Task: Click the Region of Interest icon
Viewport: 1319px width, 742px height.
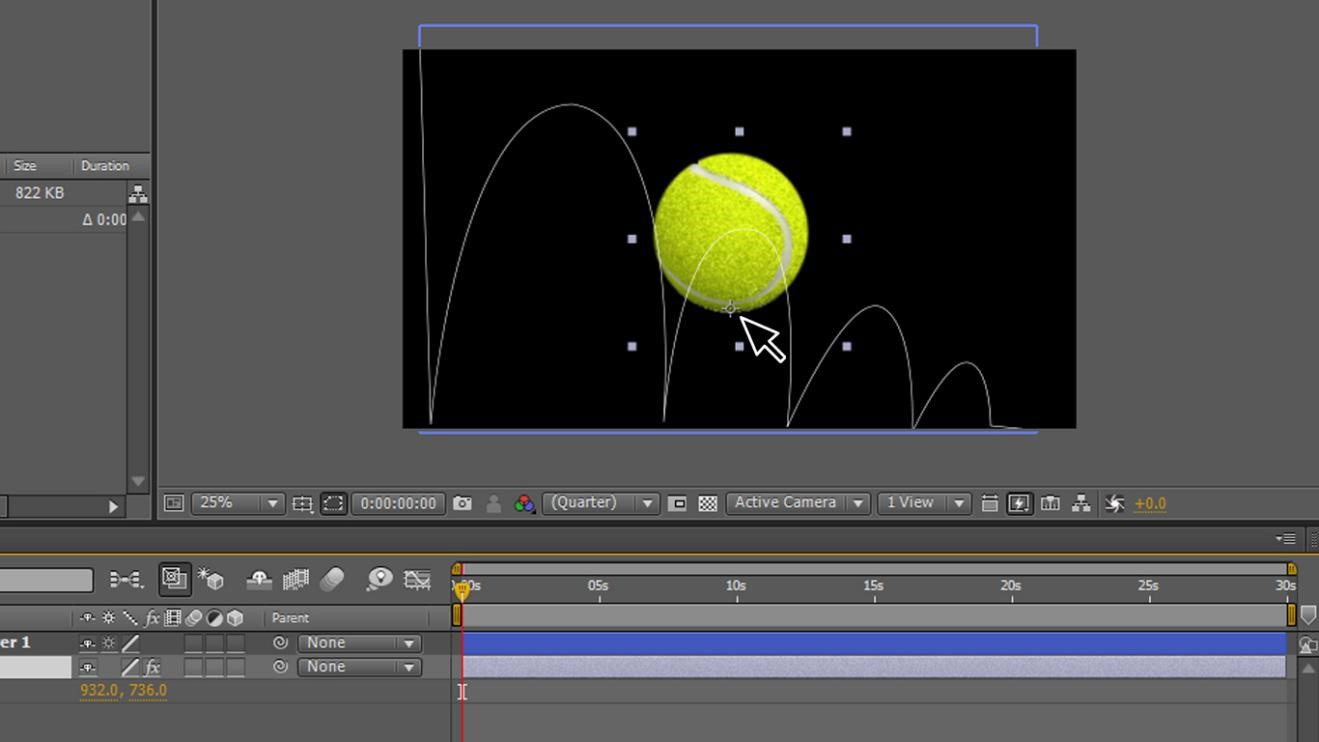Action: (677, 504)
